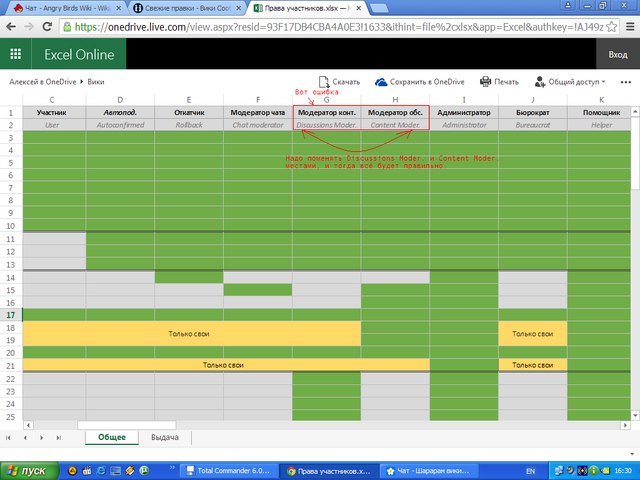The image size is (640, 480).
Task: Go to the previous sheet using the arrow
Action: click(x=25, y=438)
